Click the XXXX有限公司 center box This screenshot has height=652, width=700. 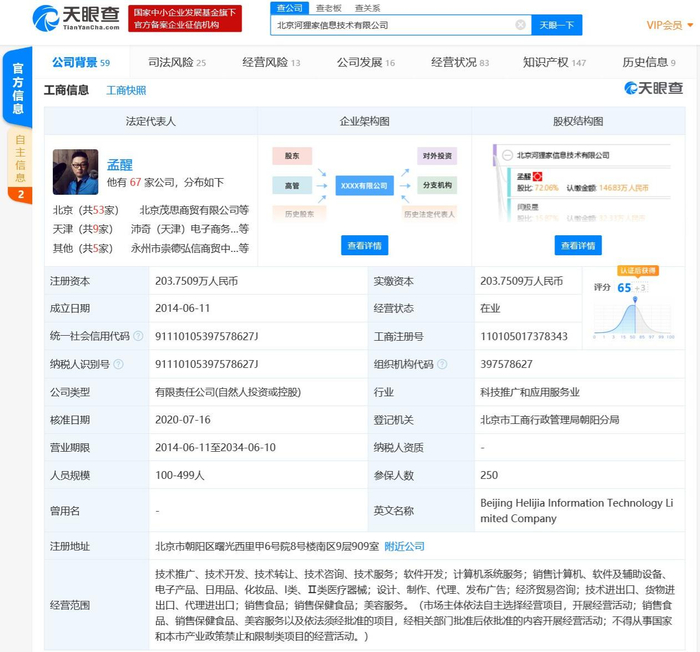pos(364,185)
